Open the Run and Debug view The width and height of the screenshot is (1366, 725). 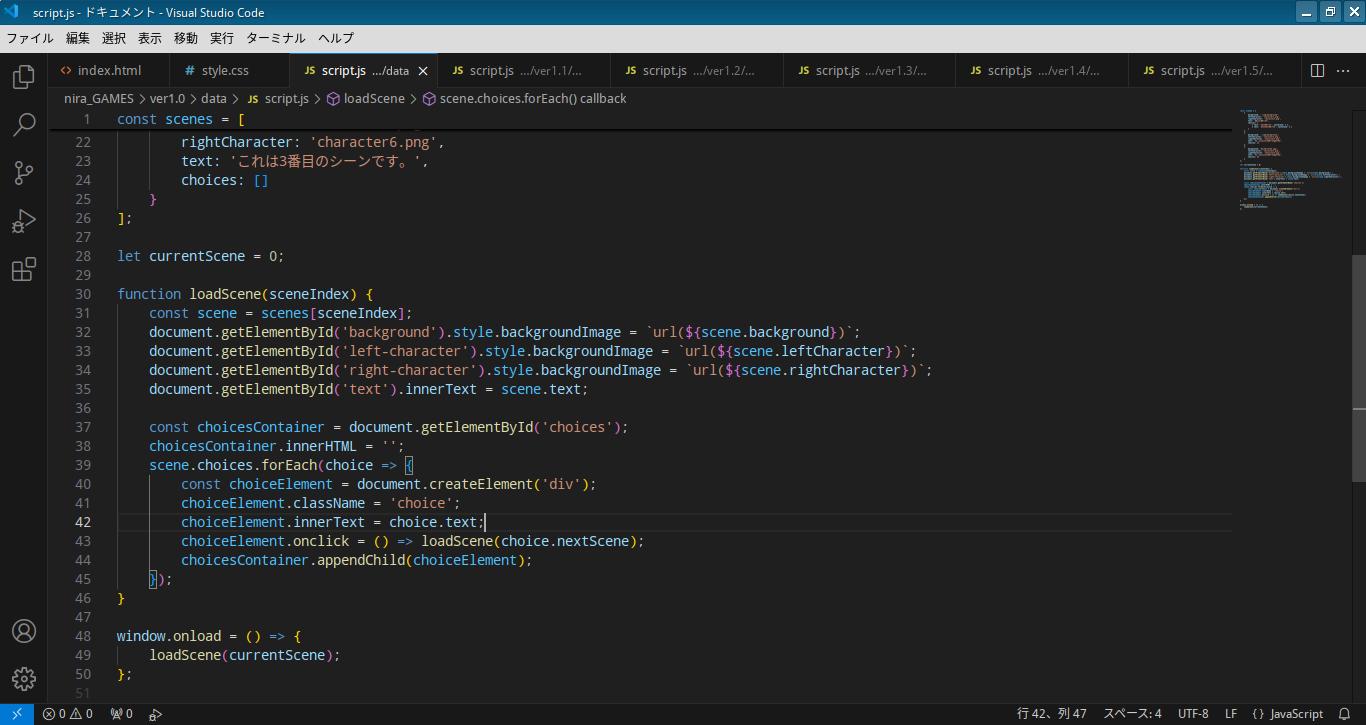[24, 221]
